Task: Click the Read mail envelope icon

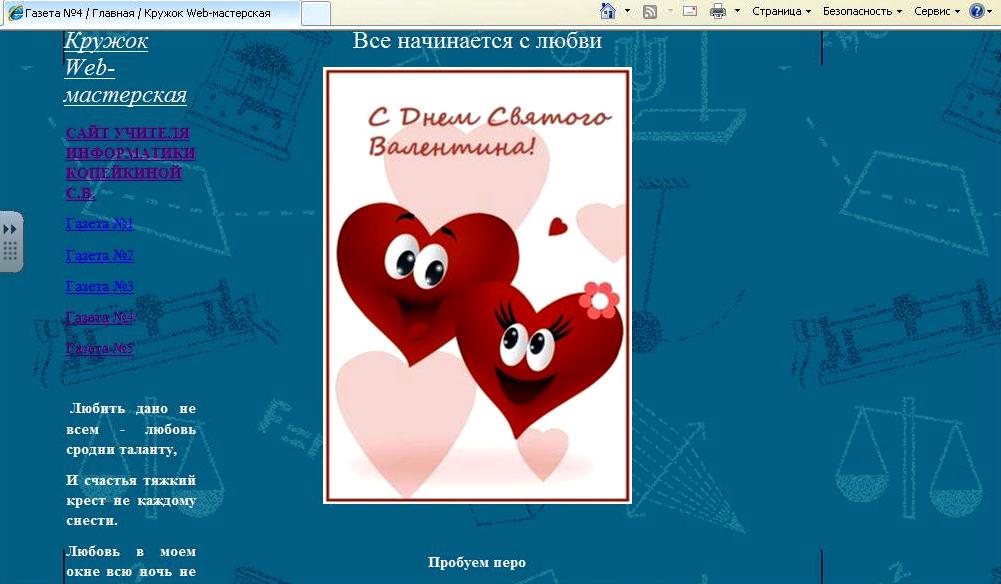Action: coord(690,11)
